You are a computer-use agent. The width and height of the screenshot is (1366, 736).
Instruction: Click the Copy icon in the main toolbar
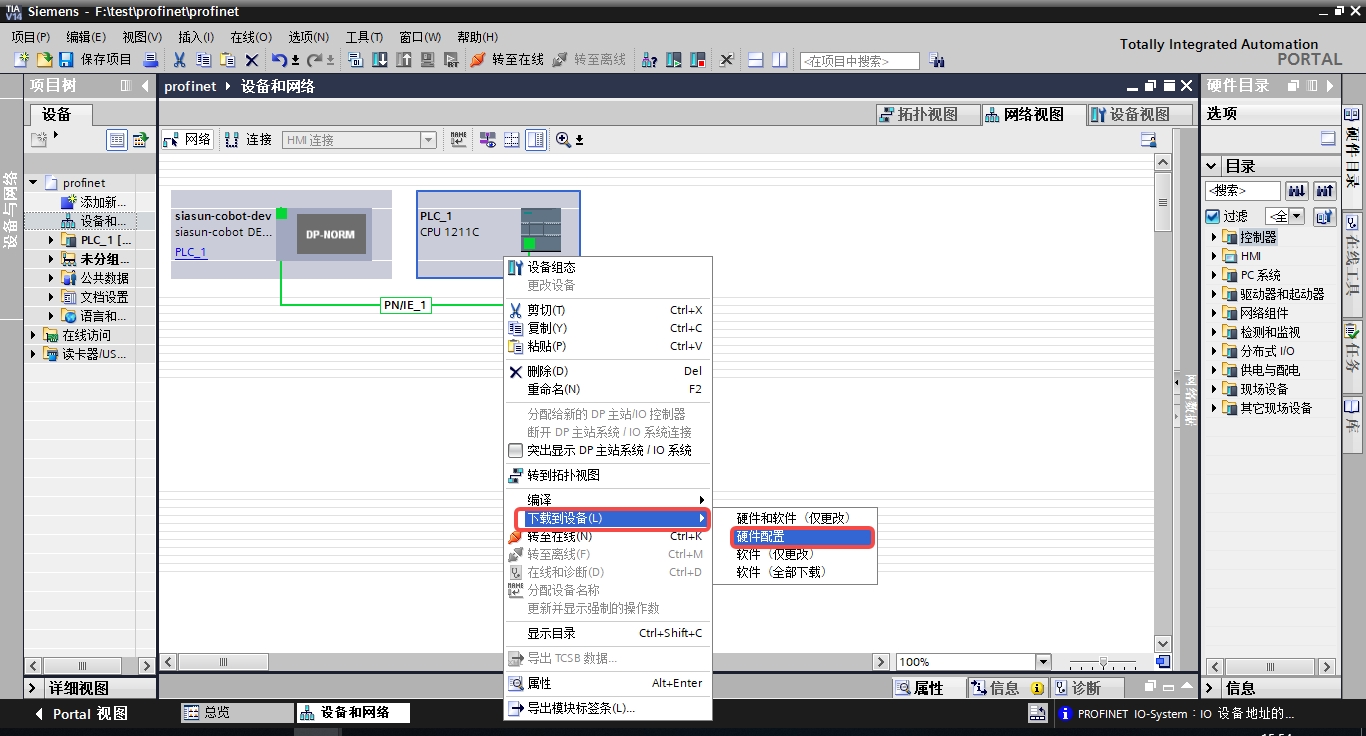tap(203, 60)
